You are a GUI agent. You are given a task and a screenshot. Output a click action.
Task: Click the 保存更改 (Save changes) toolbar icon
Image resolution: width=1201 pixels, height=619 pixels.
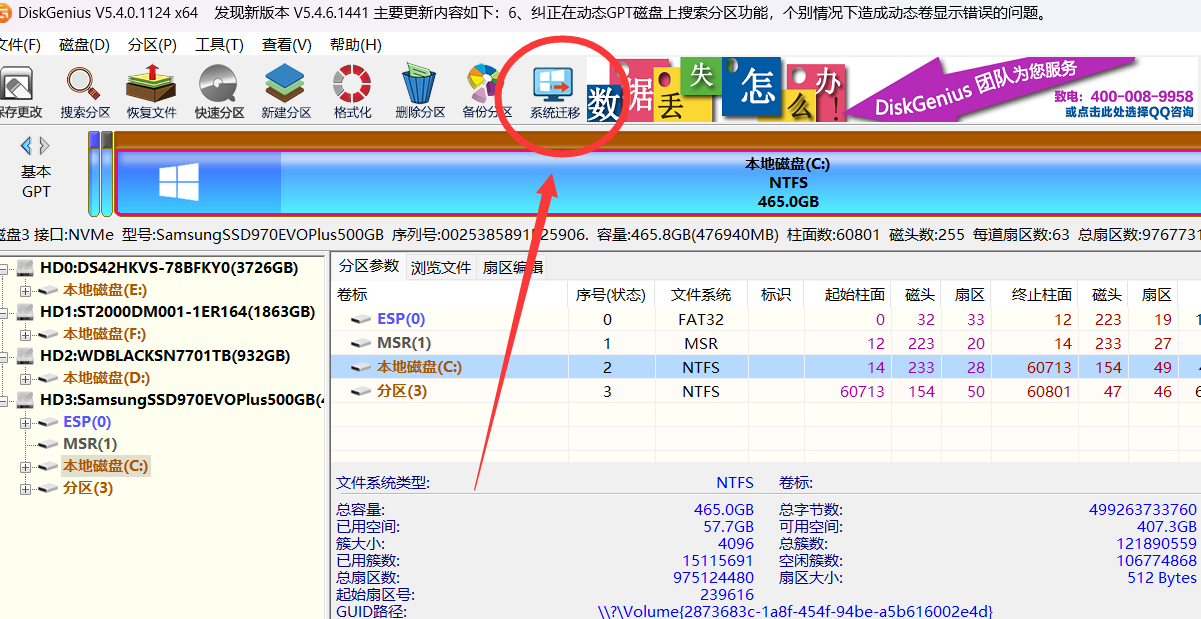pyautogui.click(x=19, y=85)
